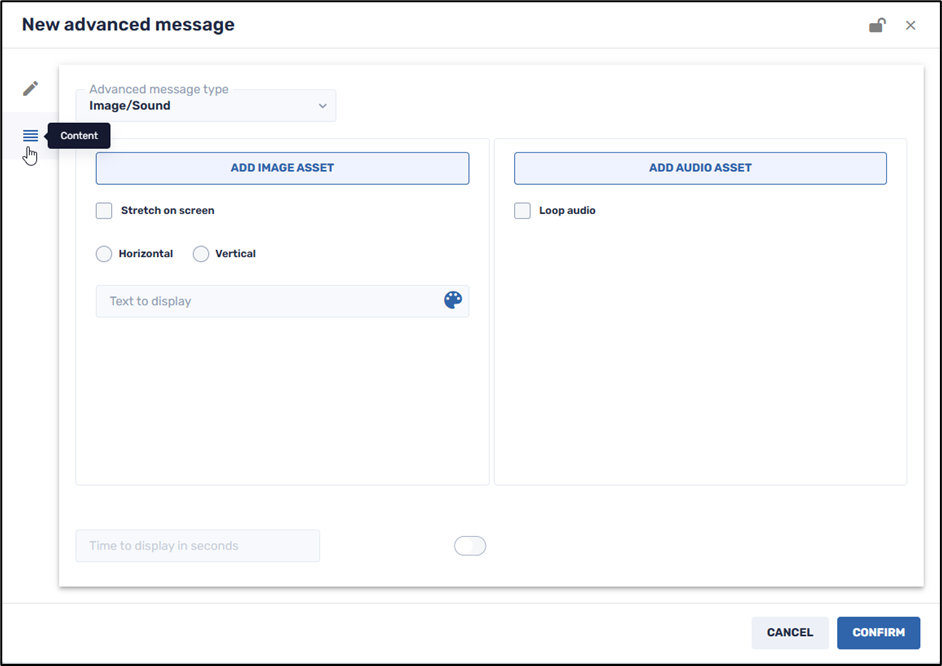The height and width of the screenshot is (666, 942).
Task: Click the Add Image Asset button
Action: click(x=282, y=168)
